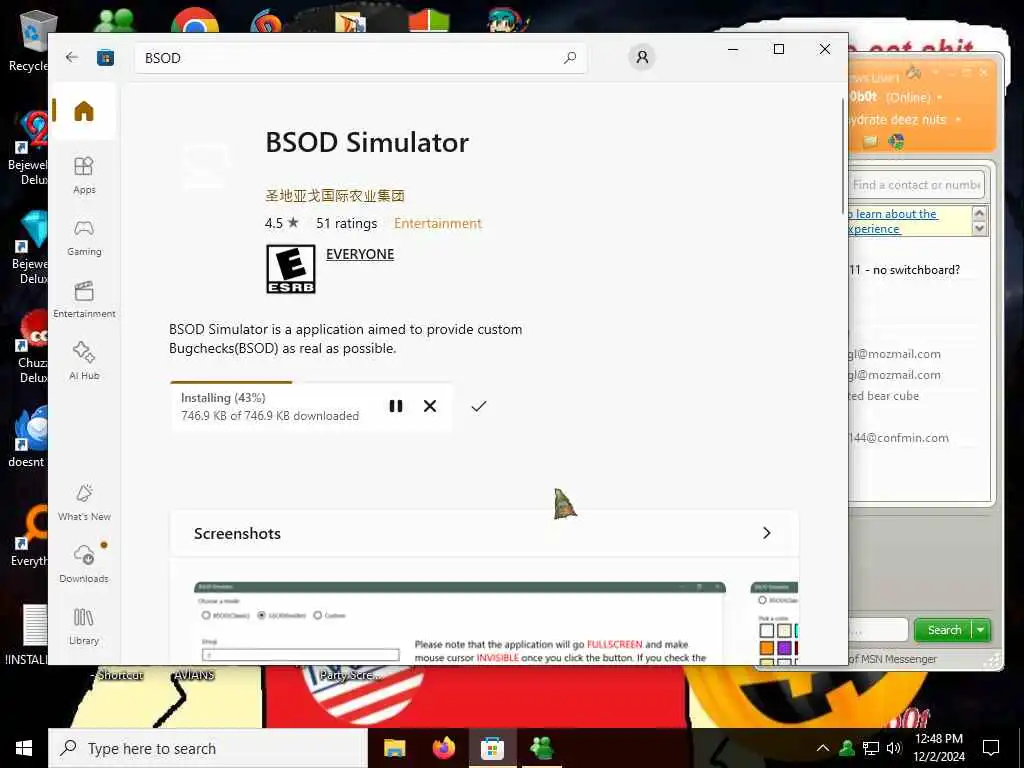Screen dimensions: 1024x768
Task: Expand the Screenshots section chevron
Action: pos(767,533)
